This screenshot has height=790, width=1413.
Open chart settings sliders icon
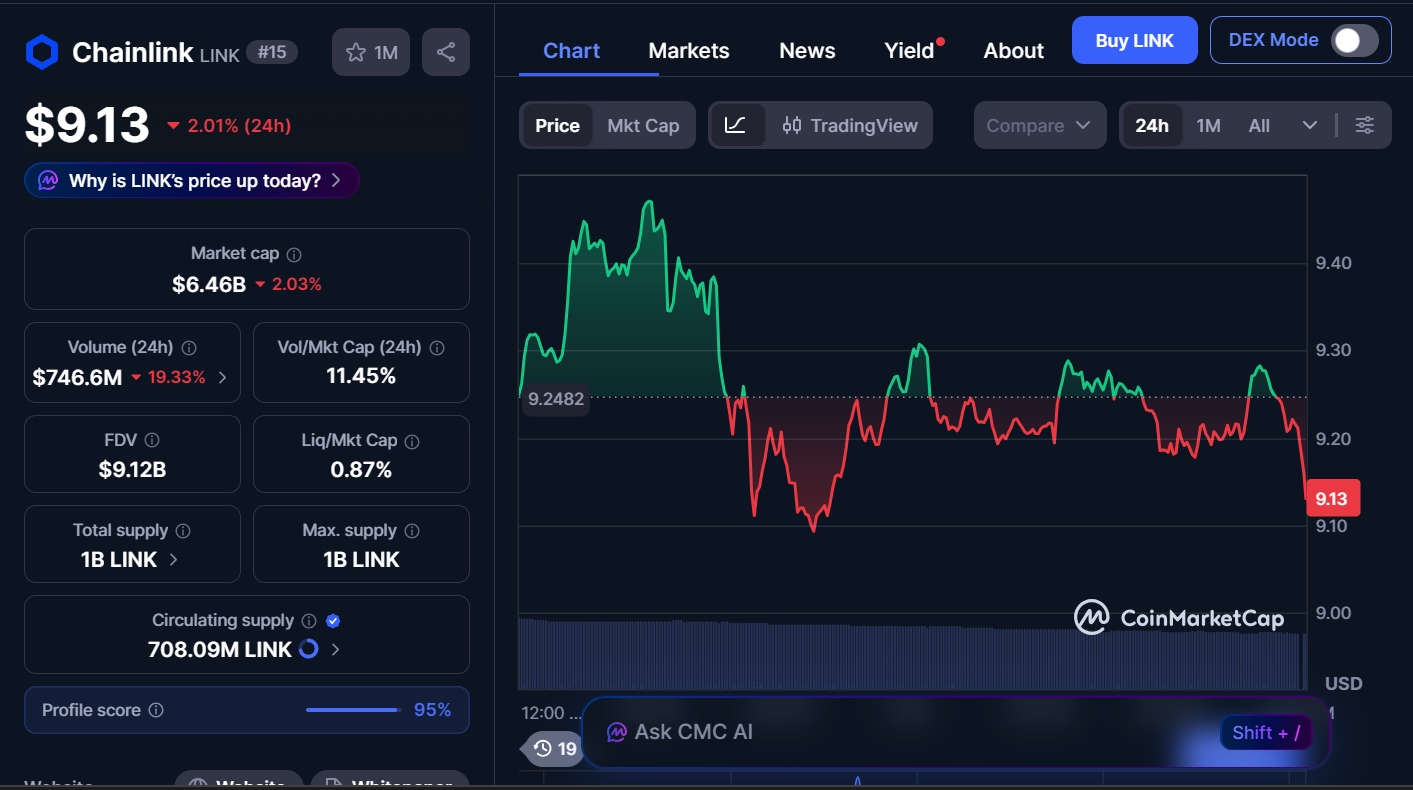pos(1364,125)
